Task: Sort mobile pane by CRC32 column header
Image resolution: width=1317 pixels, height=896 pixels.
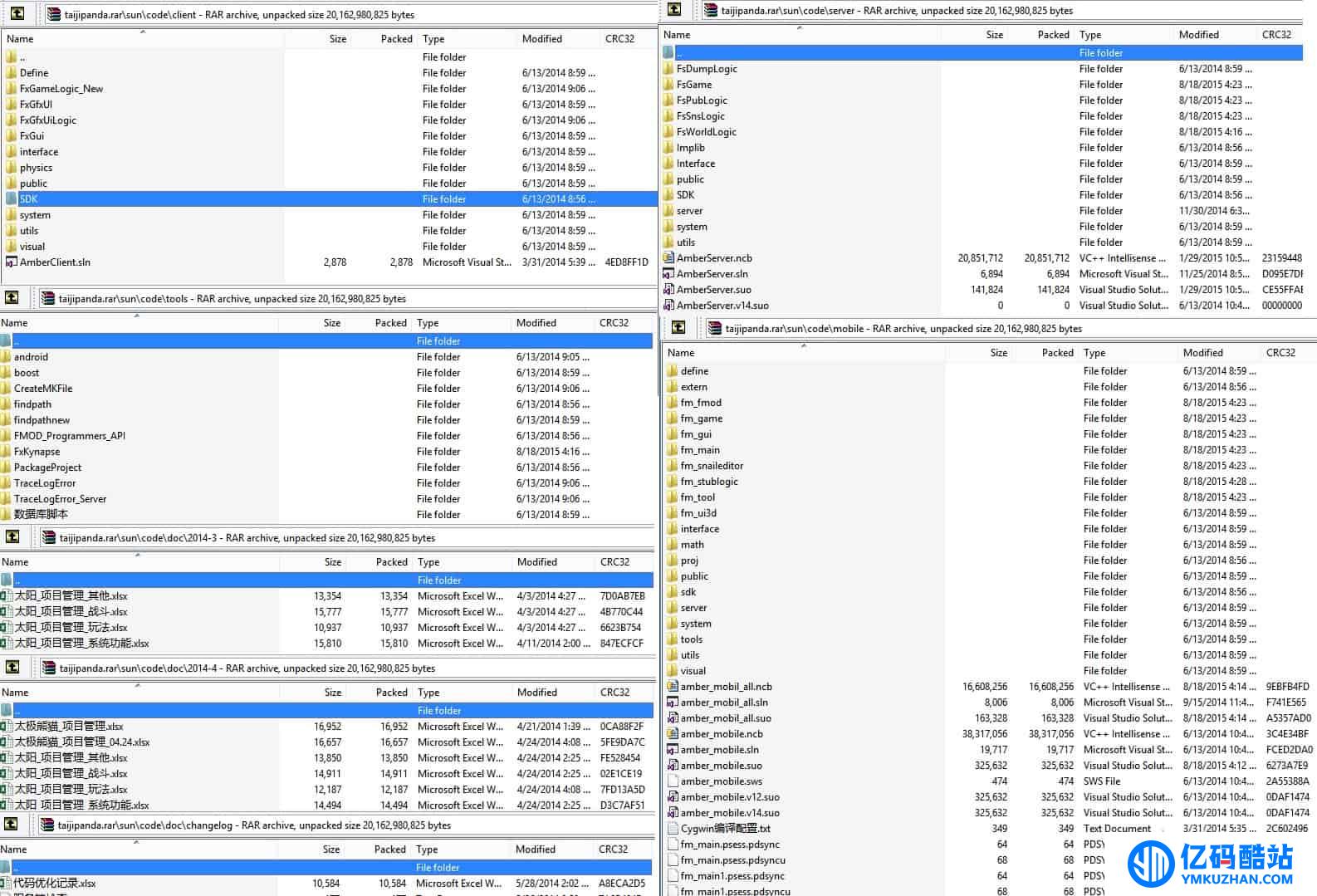Action: click(x=1288, y=353)
